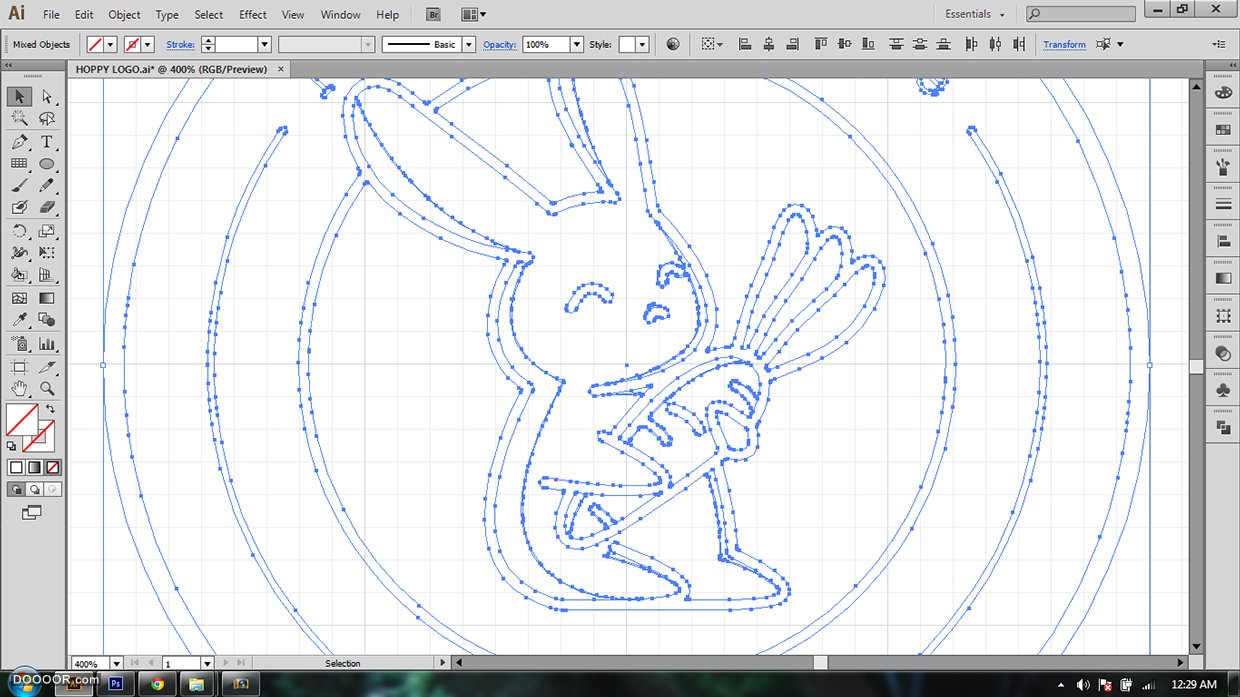This screenshot has width=1240, height=697.
Task: Select the Blend tool
Action: pyautogui.click(x=47, y=320)
